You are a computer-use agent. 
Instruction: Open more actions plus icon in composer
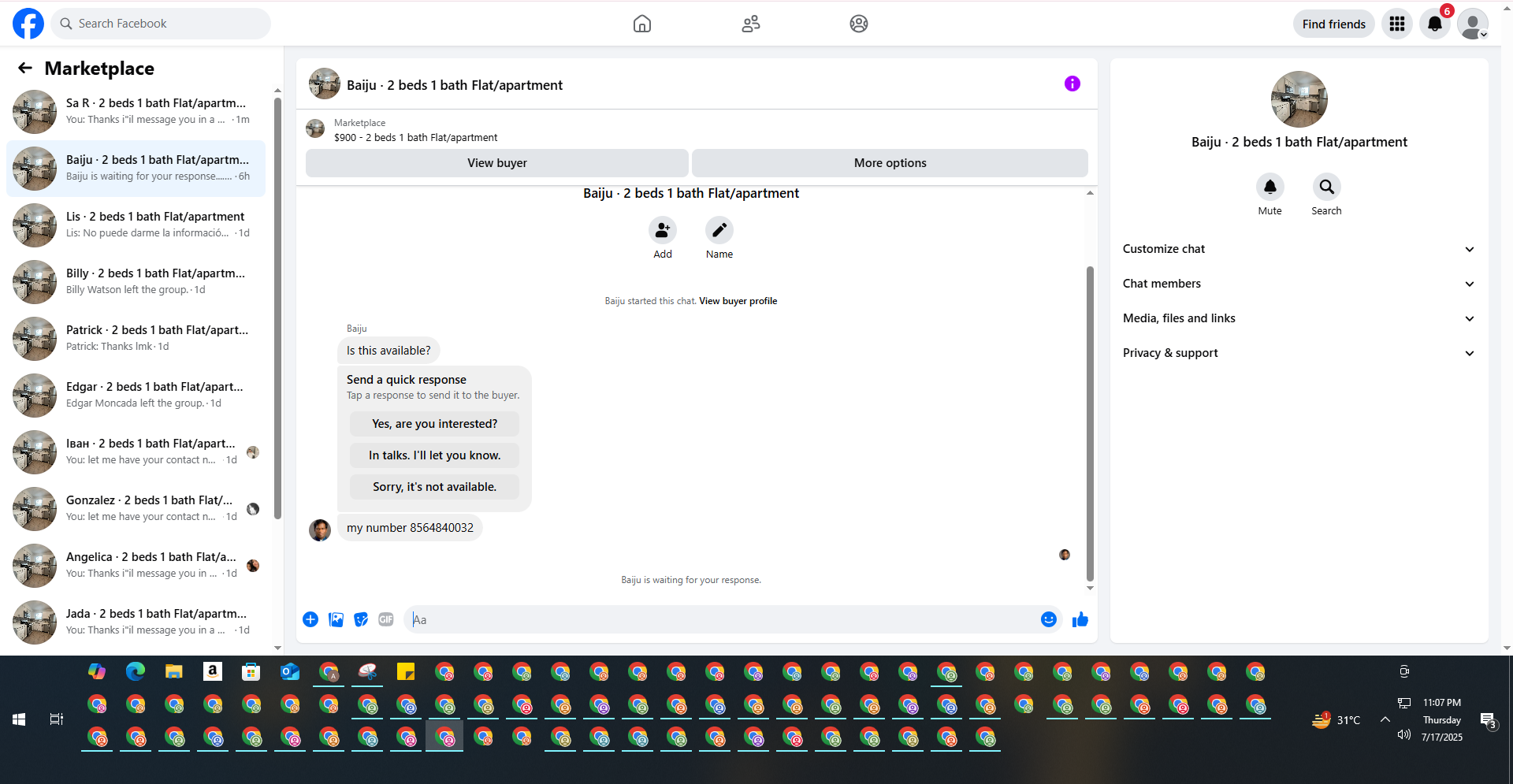tap(310, 619)
